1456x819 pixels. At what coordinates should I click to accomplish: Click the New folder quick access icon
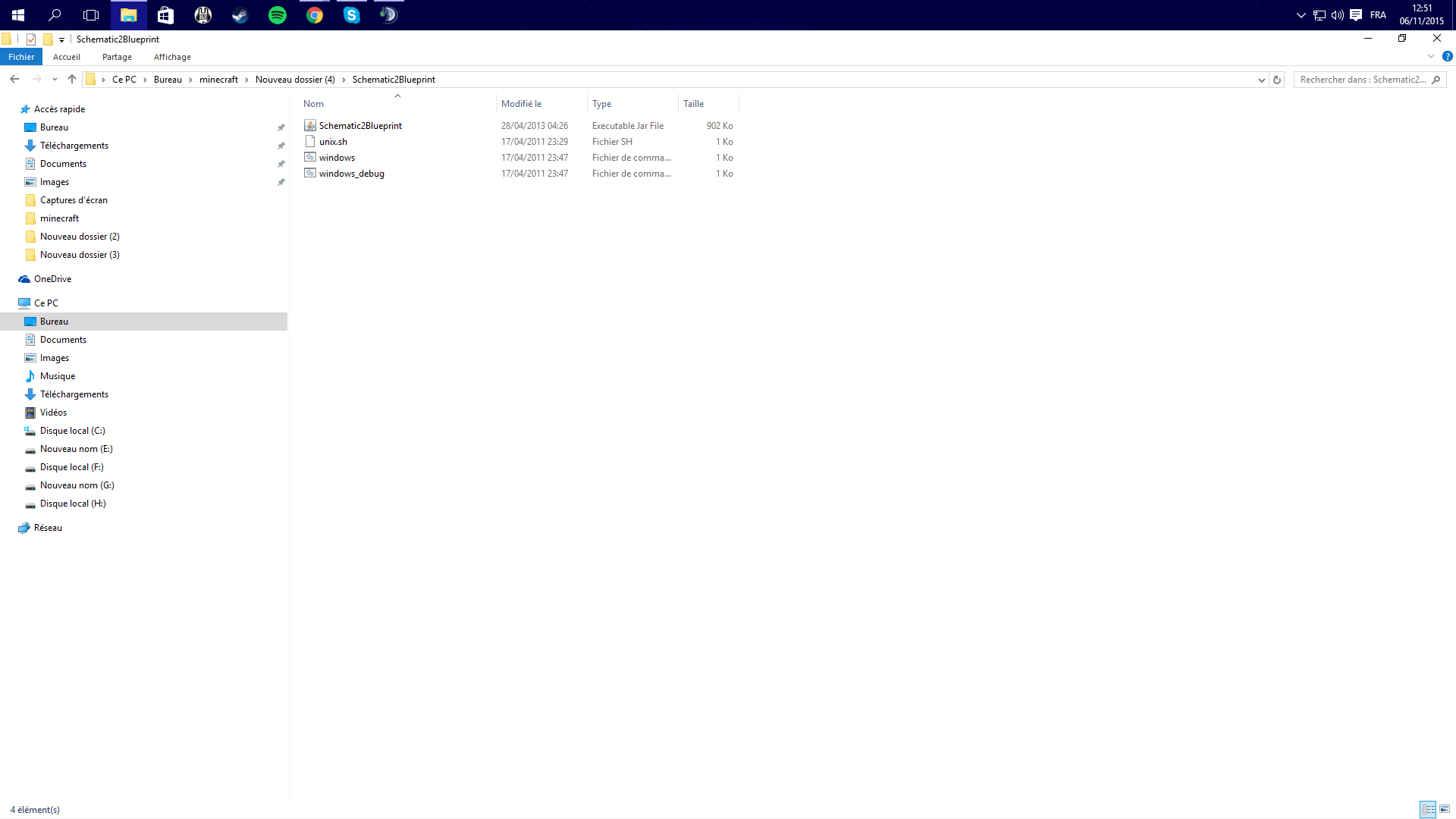(x=48, y=39)
